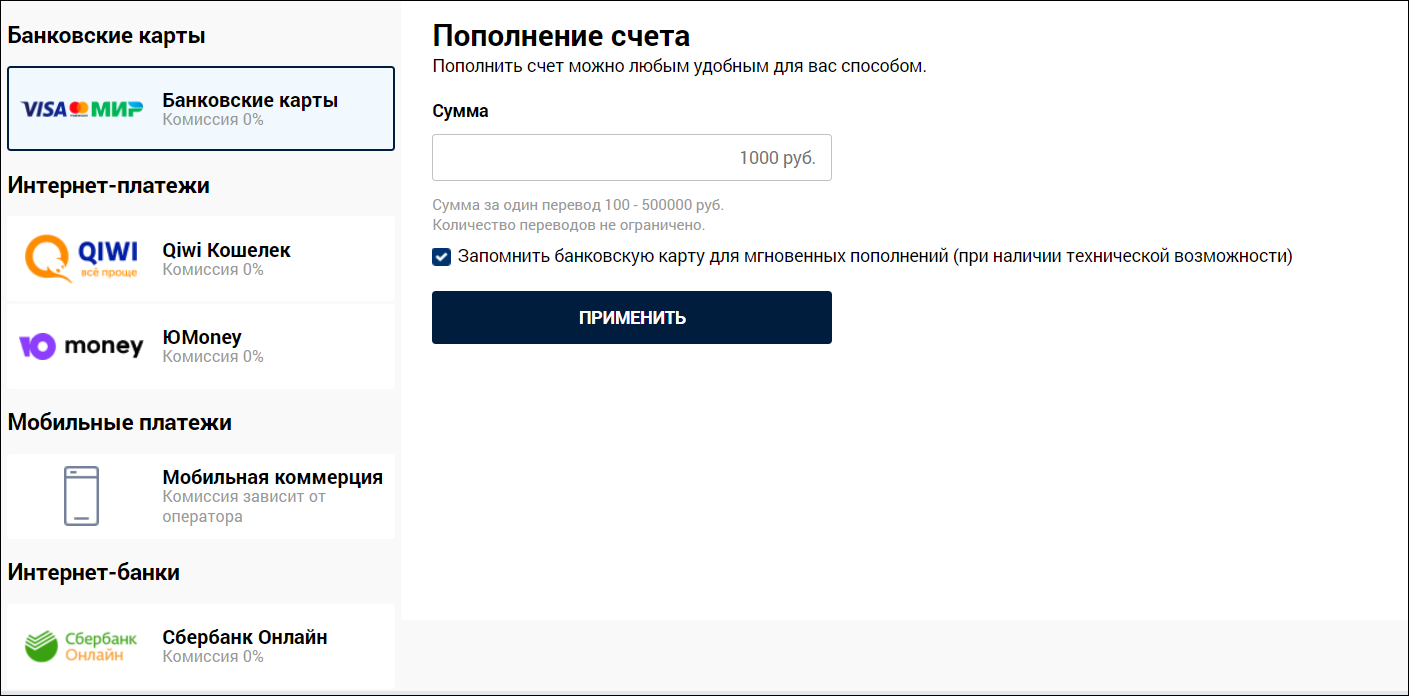
Task: Click the Пополнение счета page title
Action: [561, 36]
